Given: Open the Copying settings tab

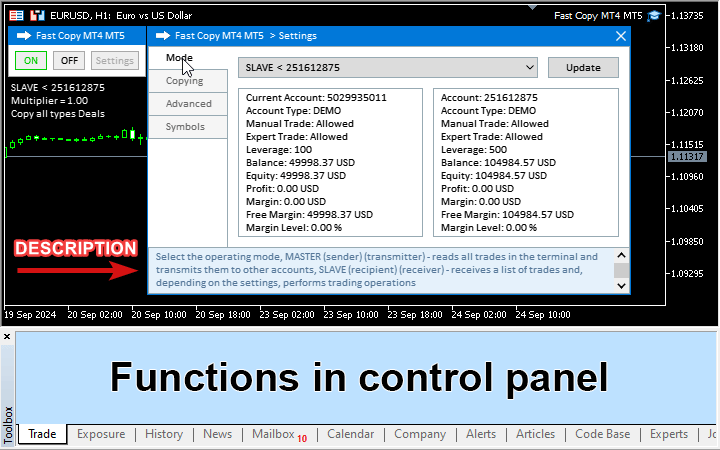Looking at the screenshot, I should coord(188,81).
